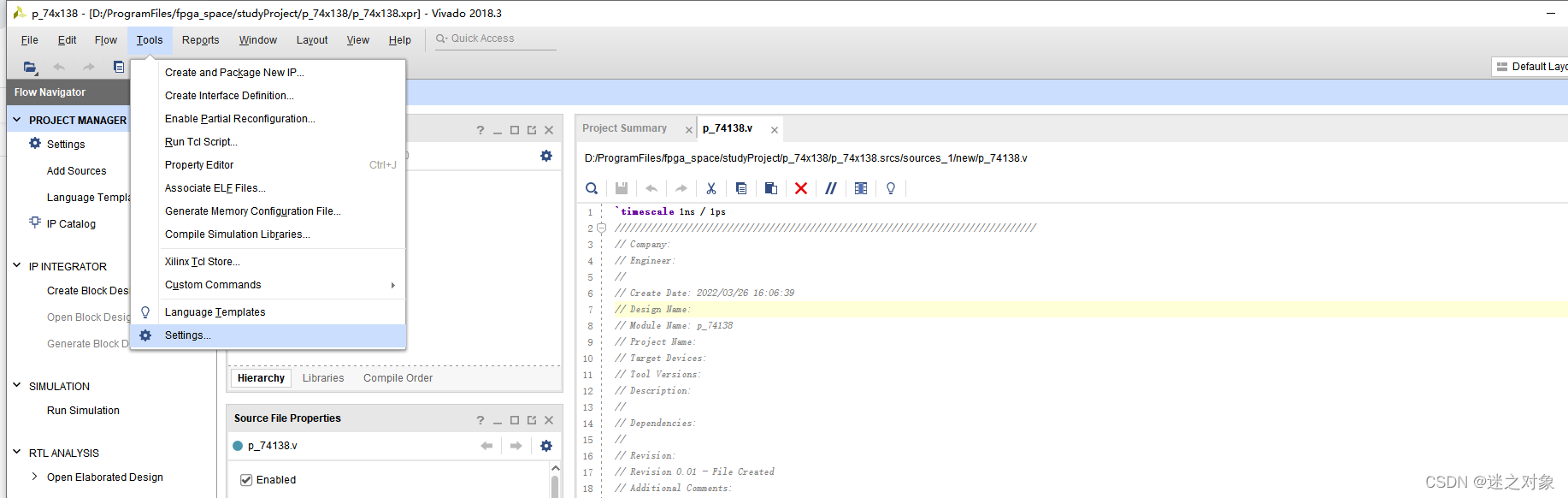1568x498 pixels.
Task: Open help for the Sources panel
Action: (x=480, y=130)
